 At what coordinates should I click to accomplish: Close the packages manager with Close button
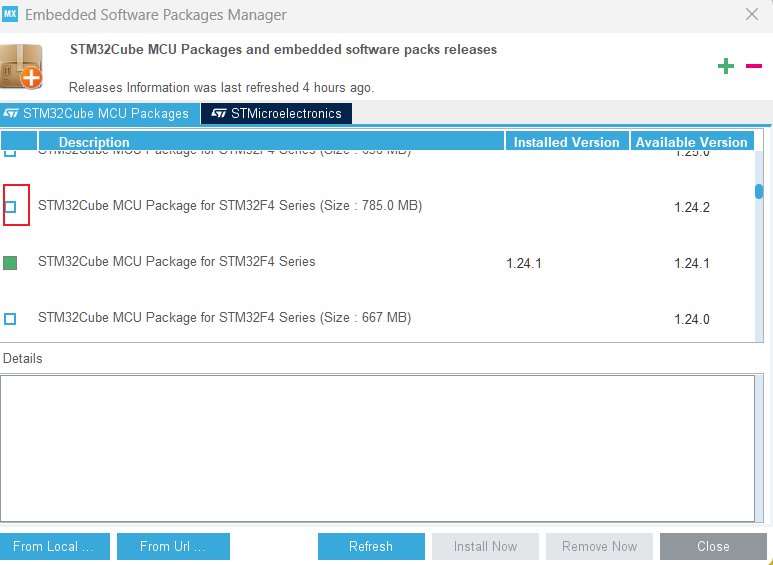click(x=713, y=546)
